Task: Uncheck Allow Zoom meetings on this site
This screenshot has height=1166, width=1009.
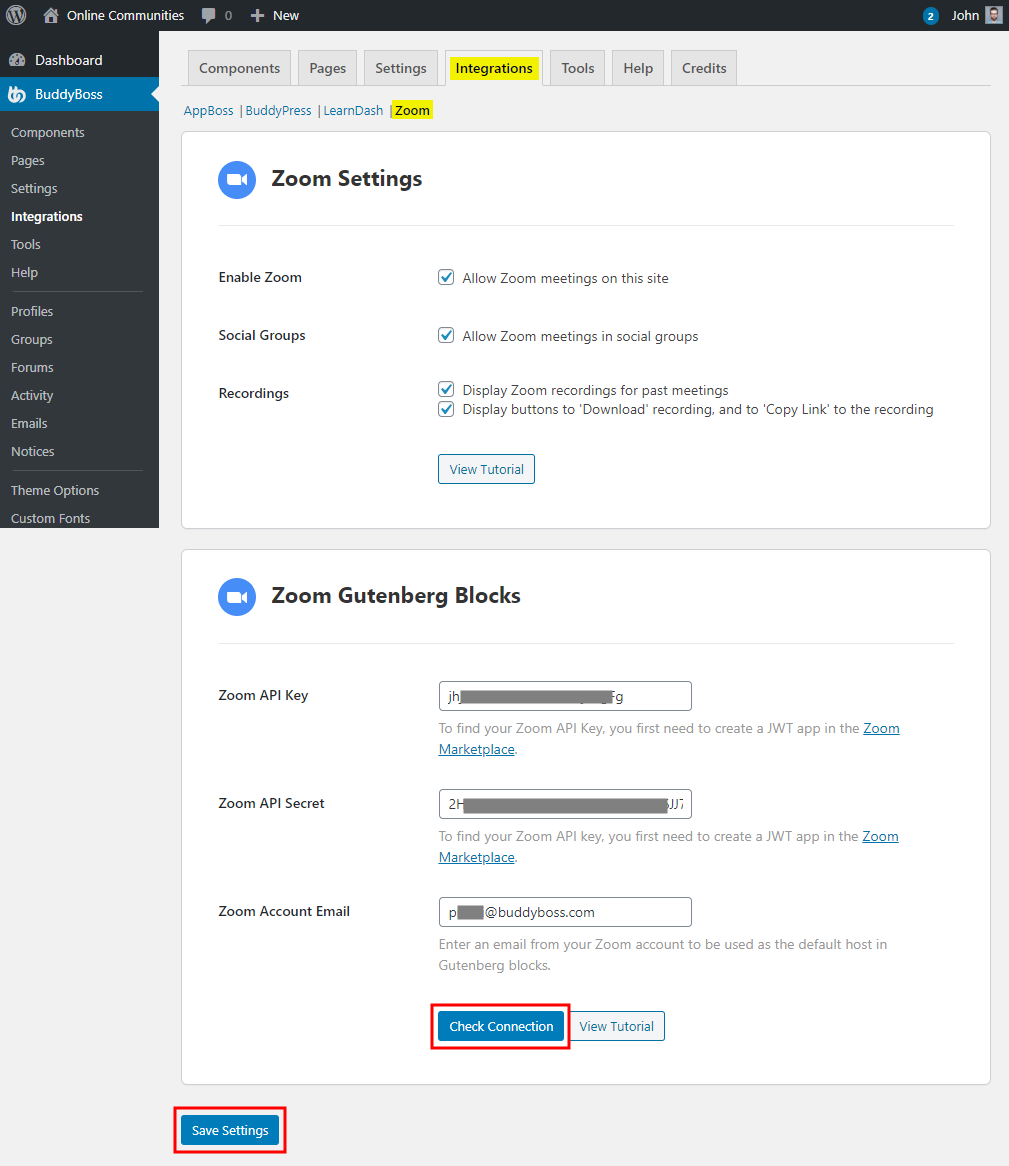Action: (x=447, y=278)
